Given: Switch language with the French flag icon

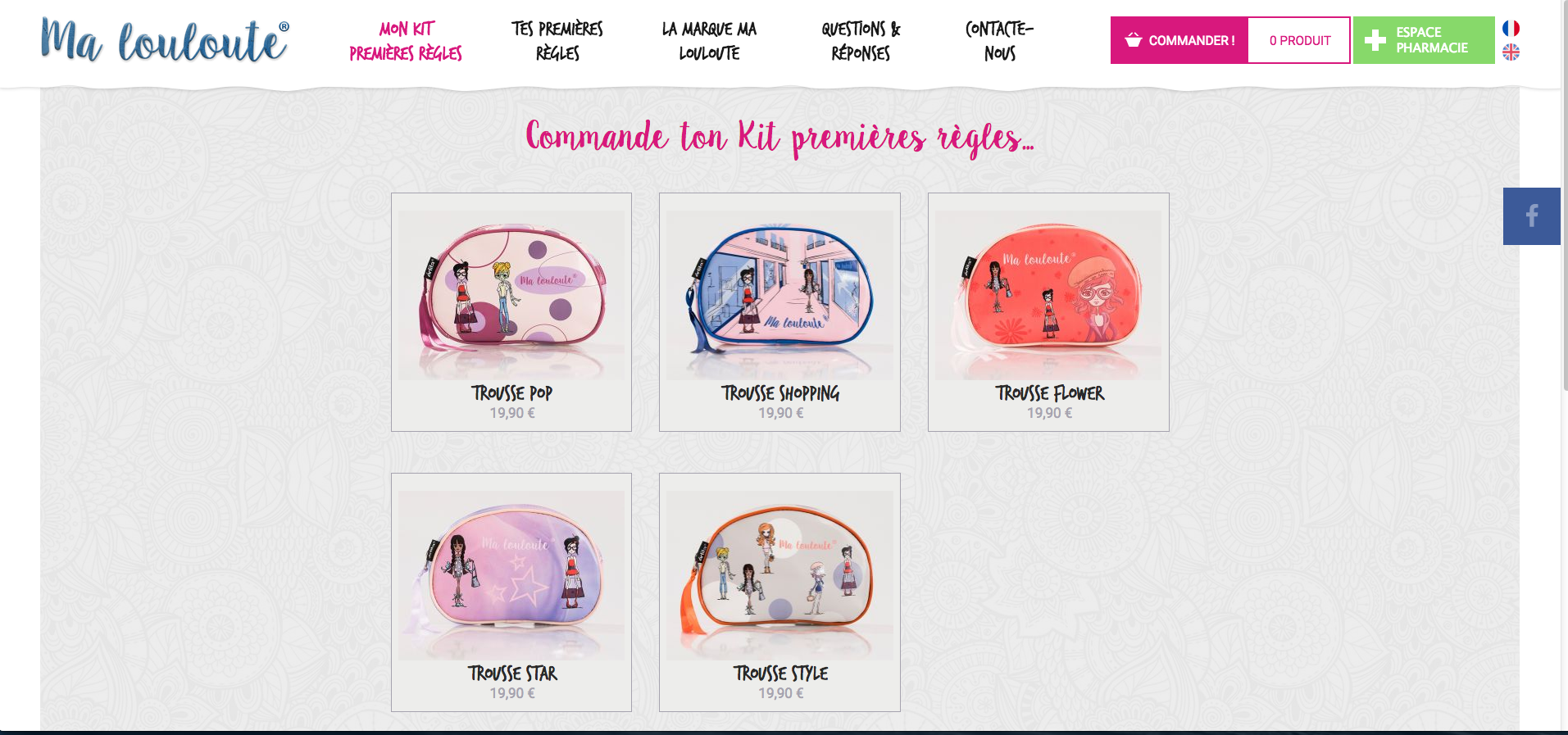Looking at the screenshot, I should [x=1511, y=29].
